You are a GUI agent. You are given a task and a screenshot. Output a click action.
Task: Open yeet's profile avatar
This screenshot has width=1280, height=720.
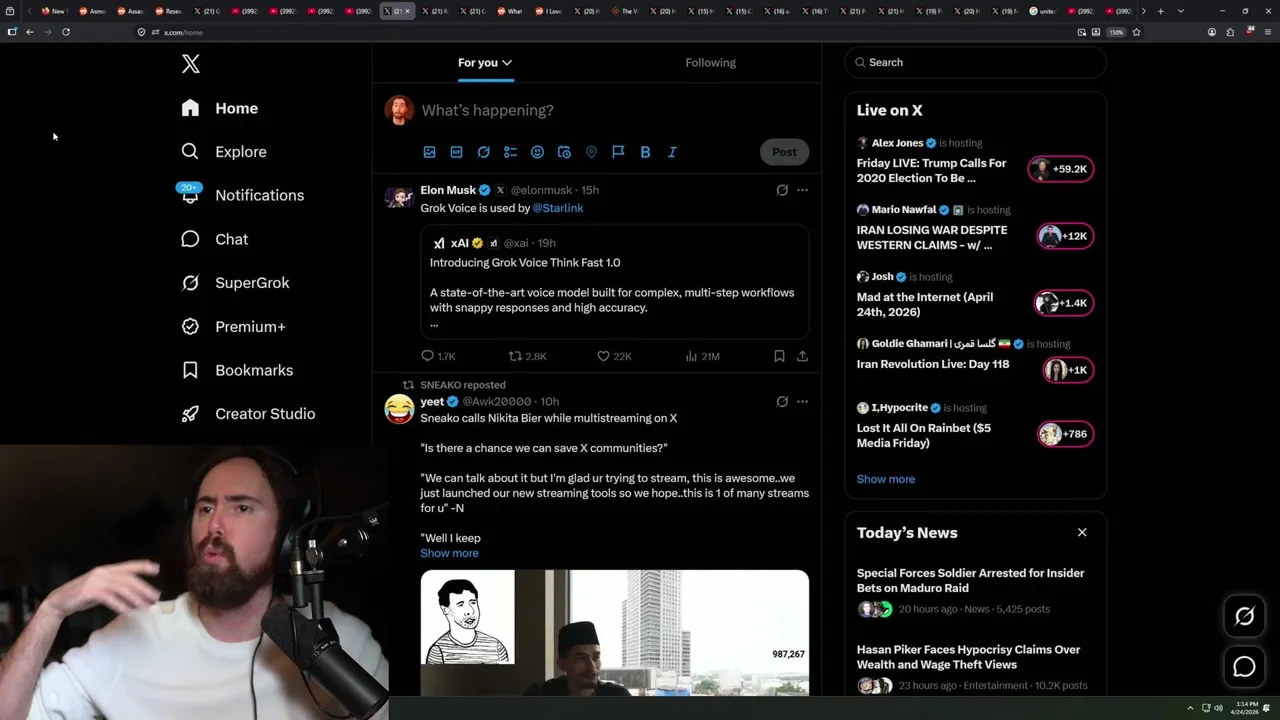pyautogui.click(x=399, y=408)
